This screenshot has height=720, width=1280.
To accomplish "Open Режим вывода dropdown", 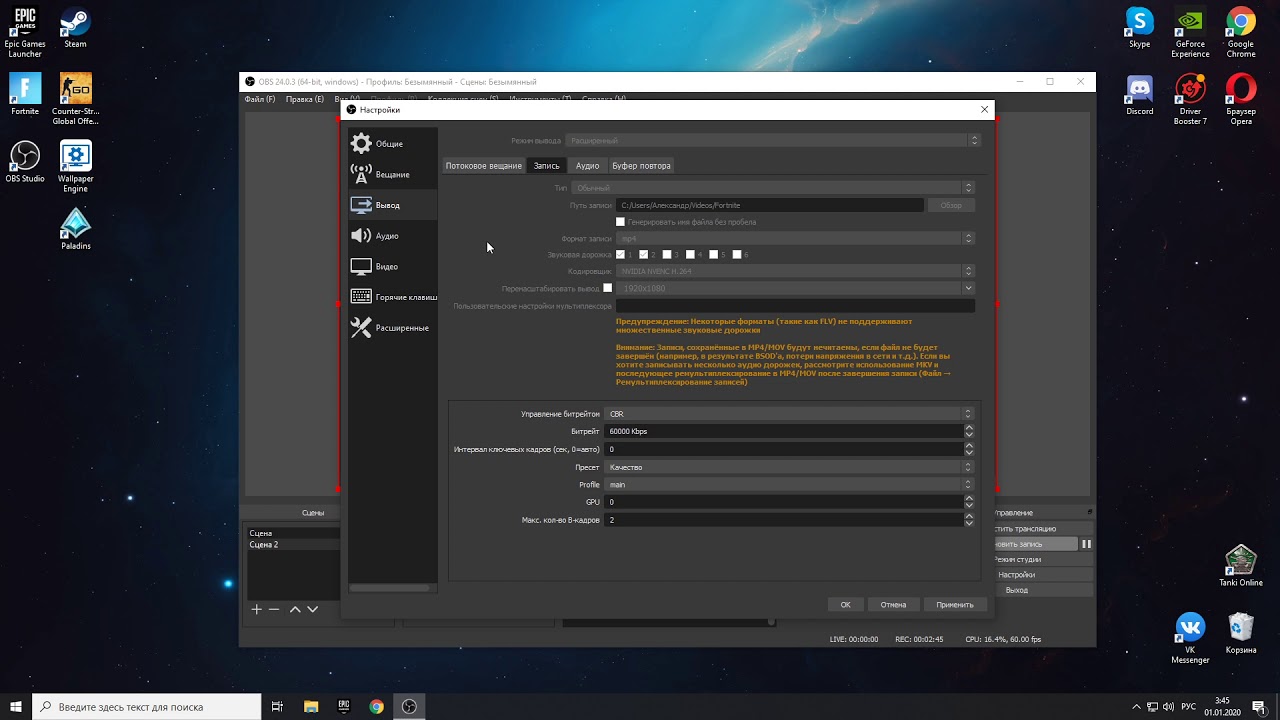I will coord(772,141).
